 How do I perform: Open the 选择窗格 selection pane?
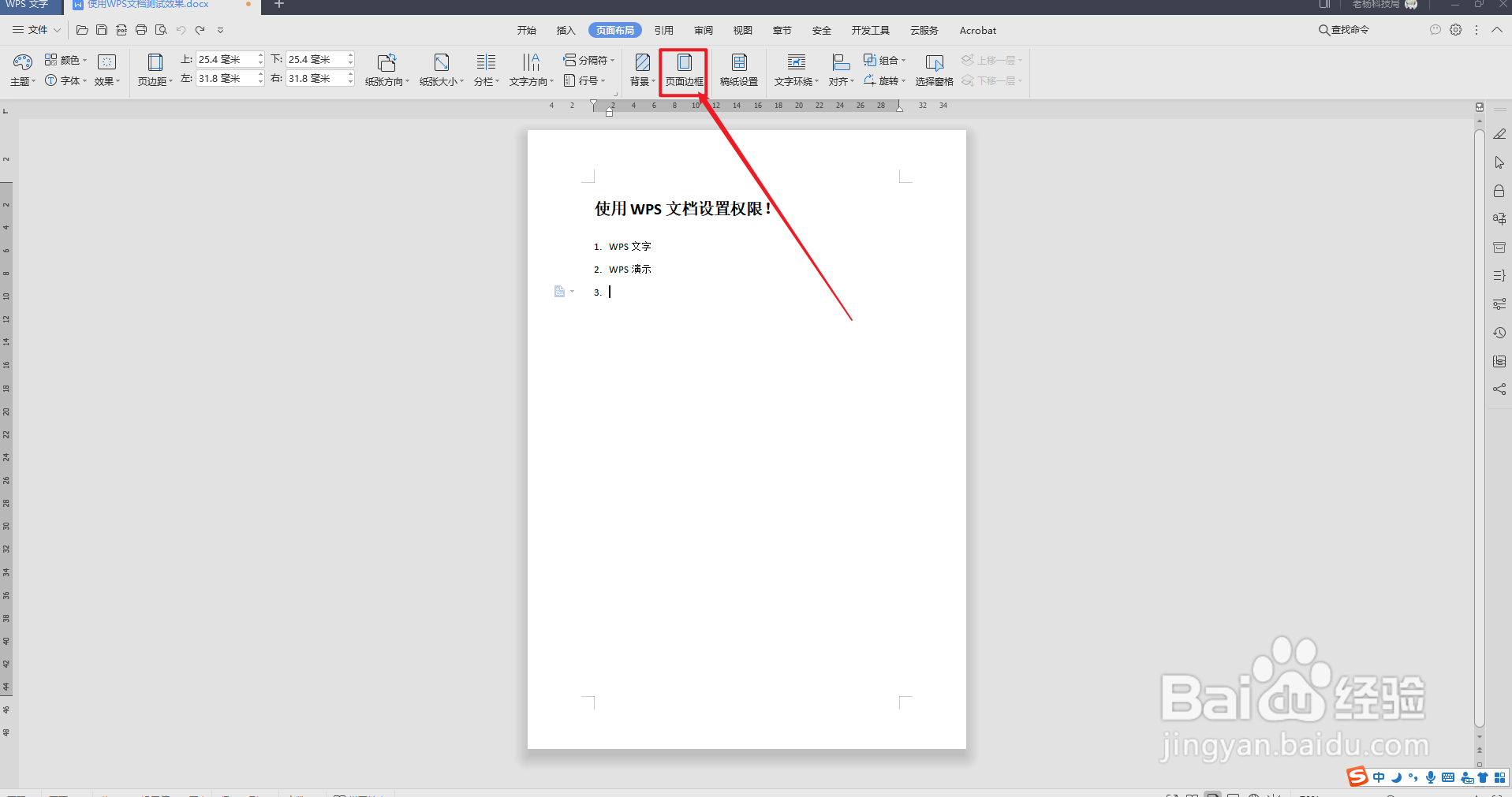(x=935, y=70)
